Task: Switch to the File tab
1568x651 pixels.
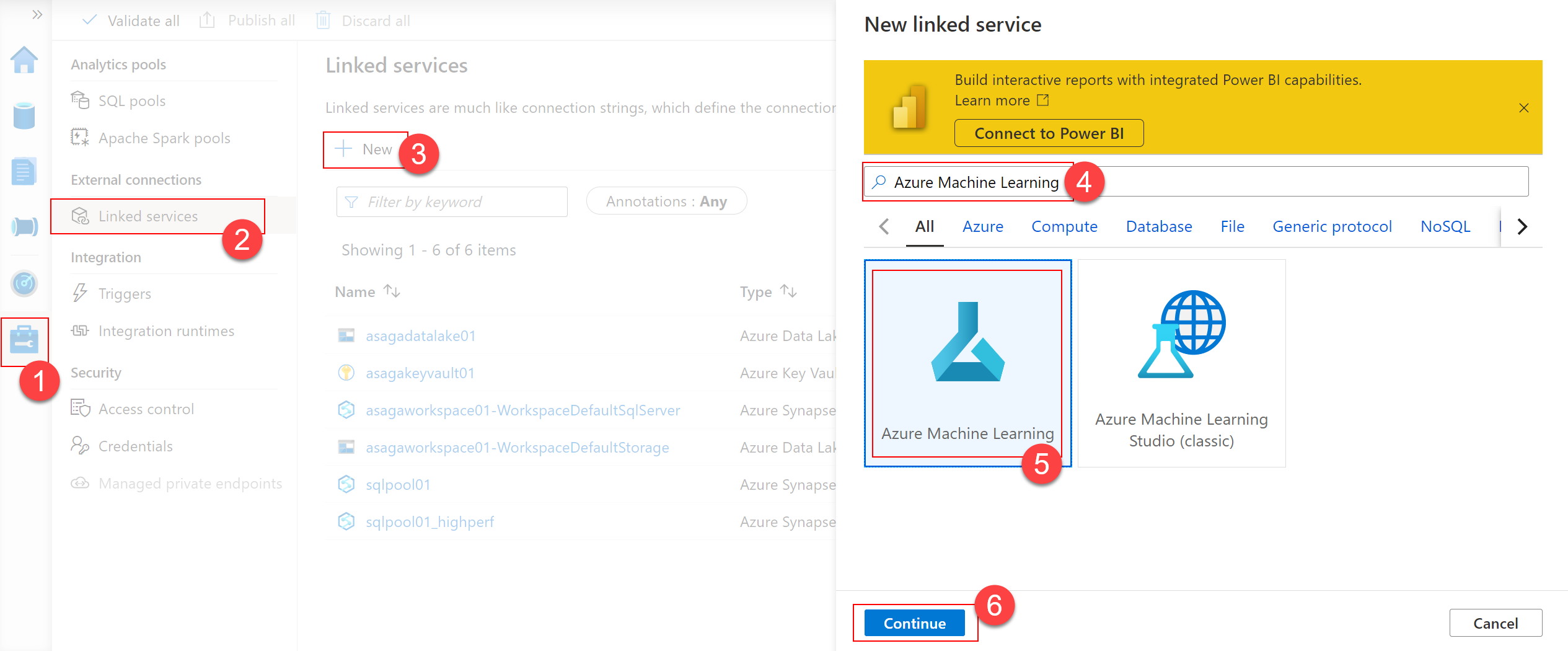Action: (x=1232, y=226)
